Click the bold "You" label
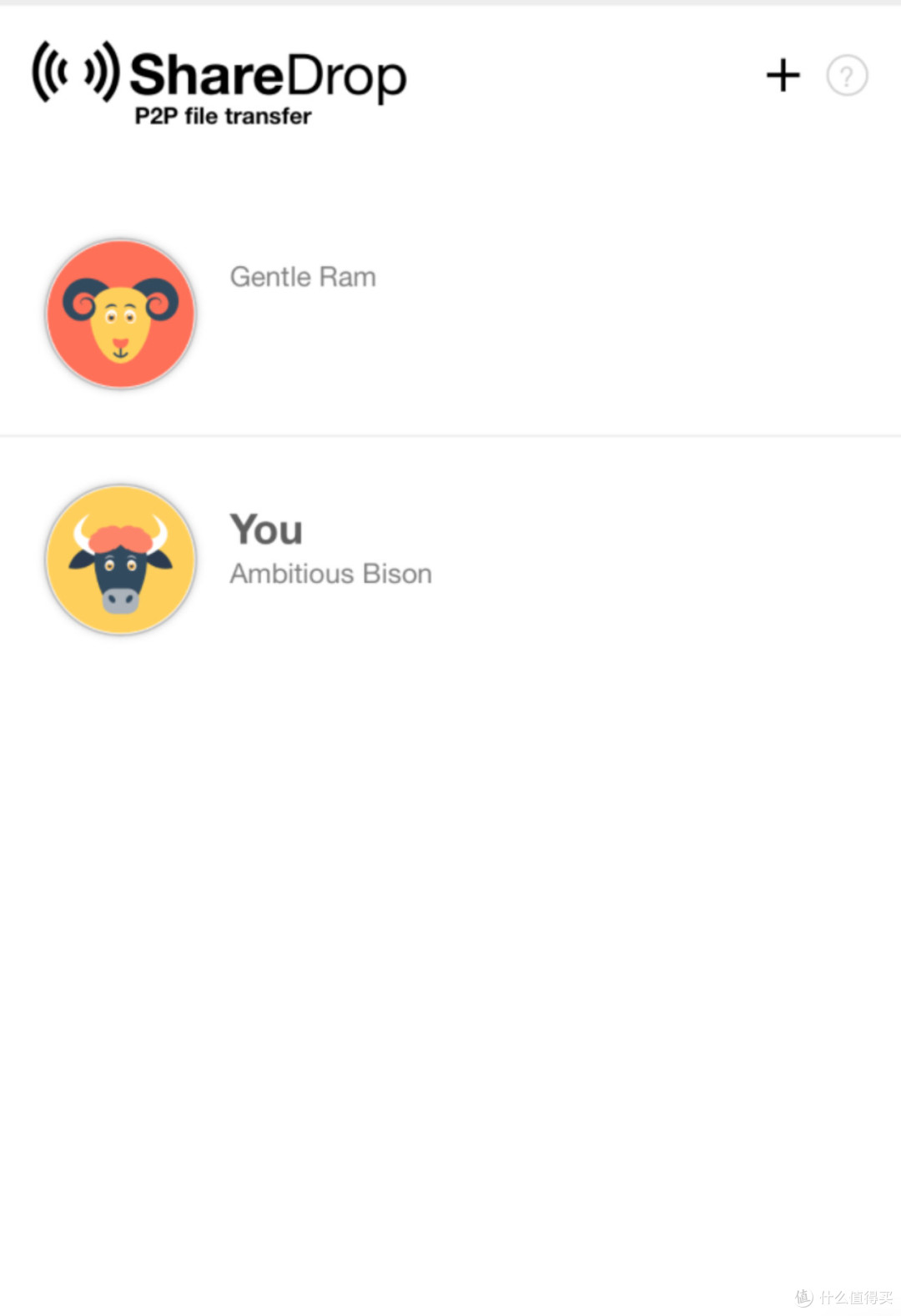Image resolution: width=901 pixels, height=1316 pixels. coord(266,530)
